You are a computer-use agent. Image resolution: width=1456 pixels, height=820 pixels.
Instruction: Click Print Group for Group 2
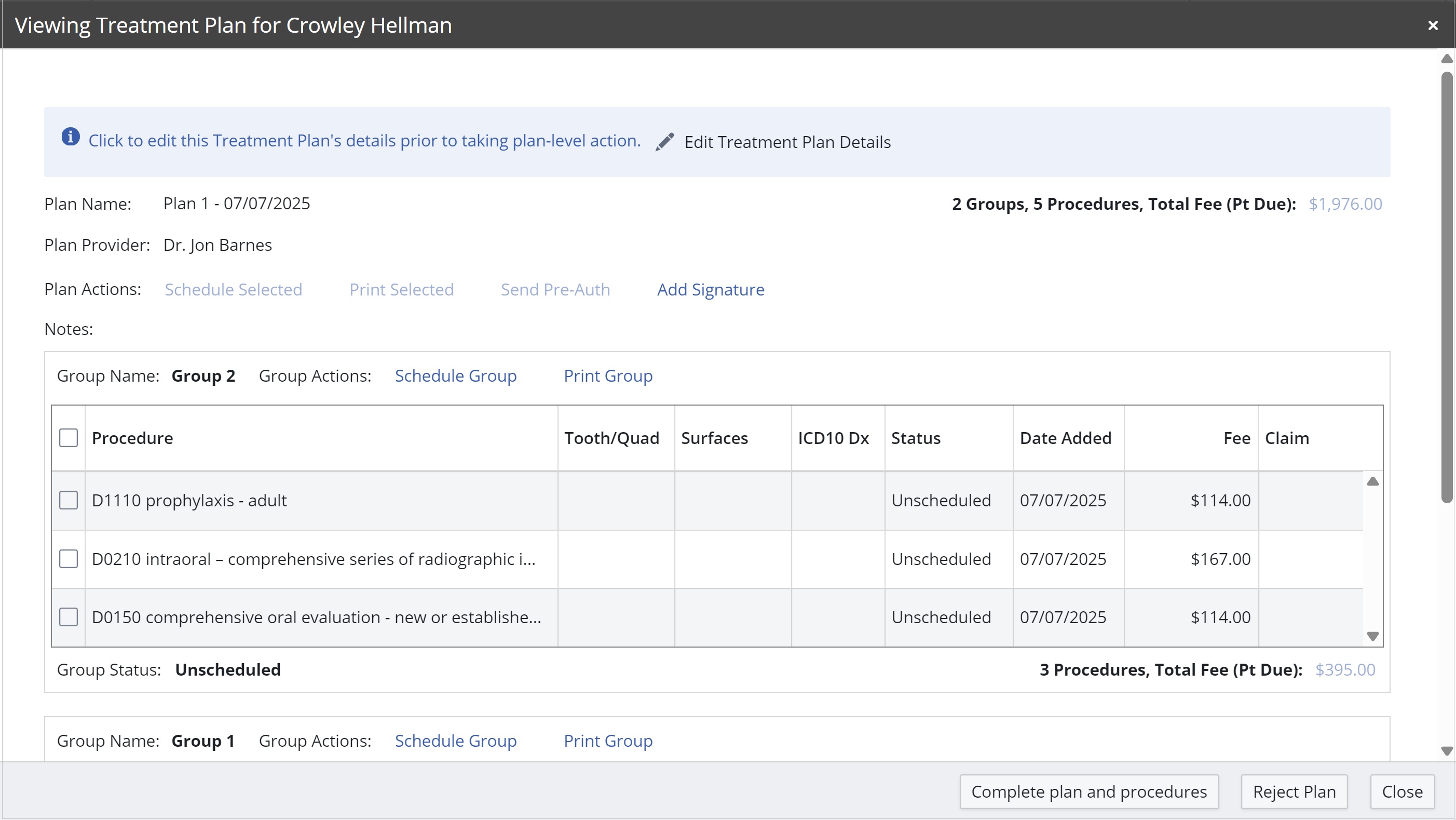(x=608, y=375)
